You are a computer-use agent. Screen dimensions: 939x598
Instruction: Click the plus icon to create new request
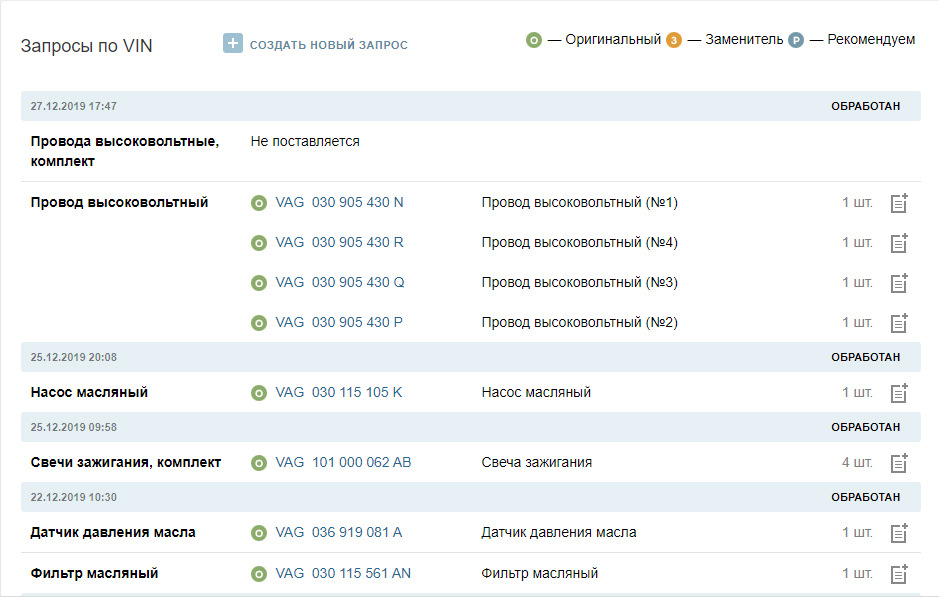click(233, 44)
